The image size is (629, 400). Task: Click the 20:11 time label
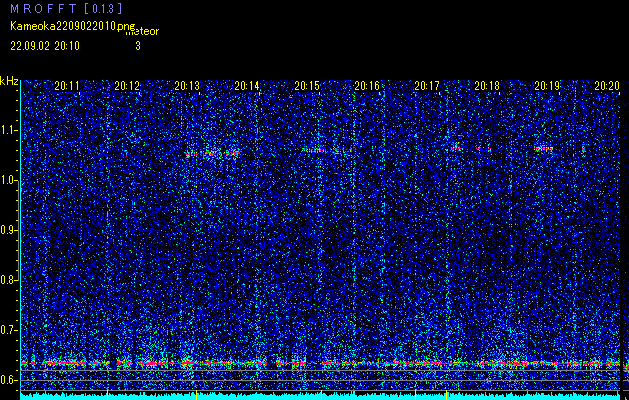pyautogui.click(x=67, y=86)
